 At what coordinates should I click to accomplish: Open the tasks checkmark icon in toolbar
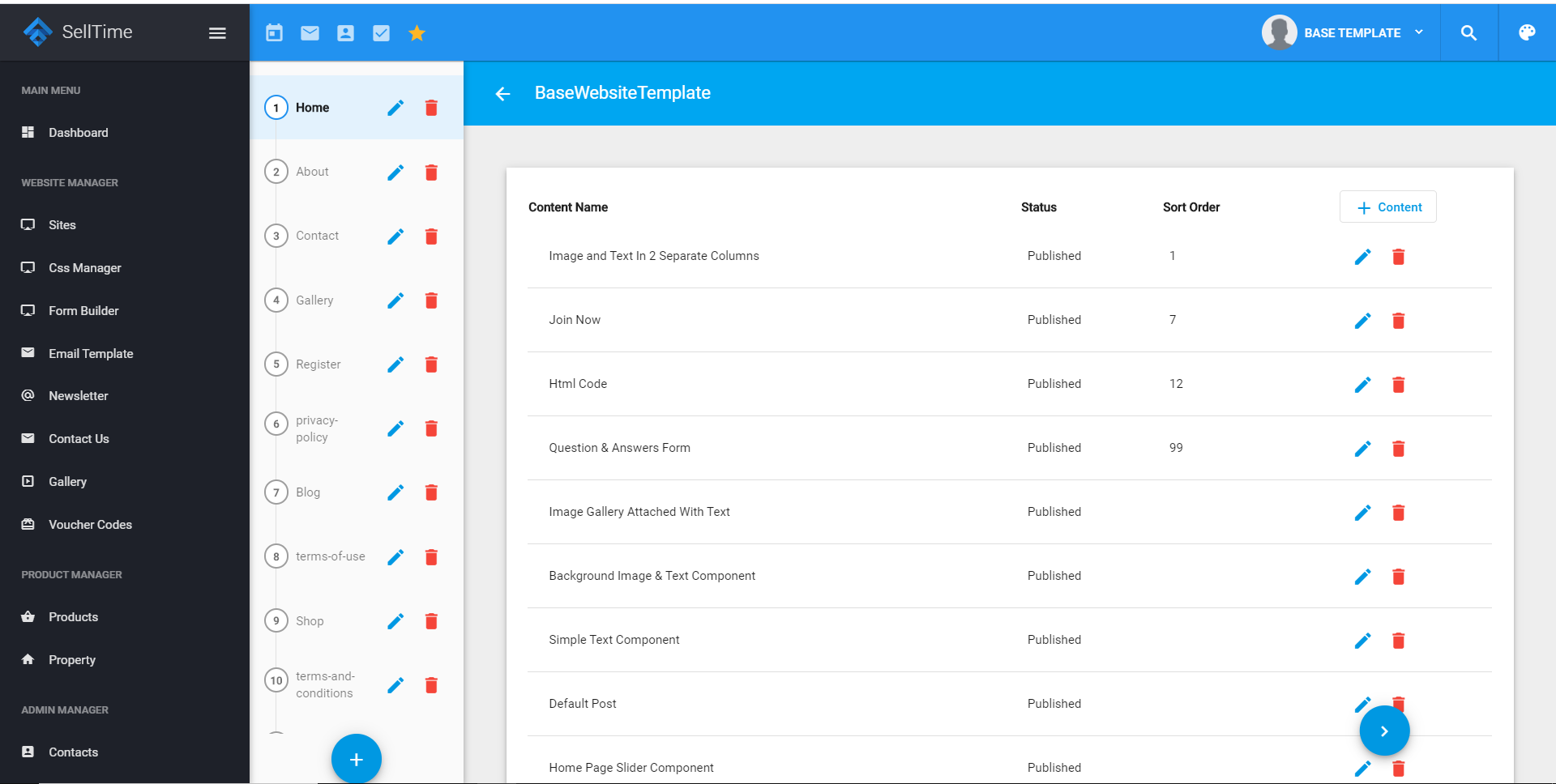point(381,33)
